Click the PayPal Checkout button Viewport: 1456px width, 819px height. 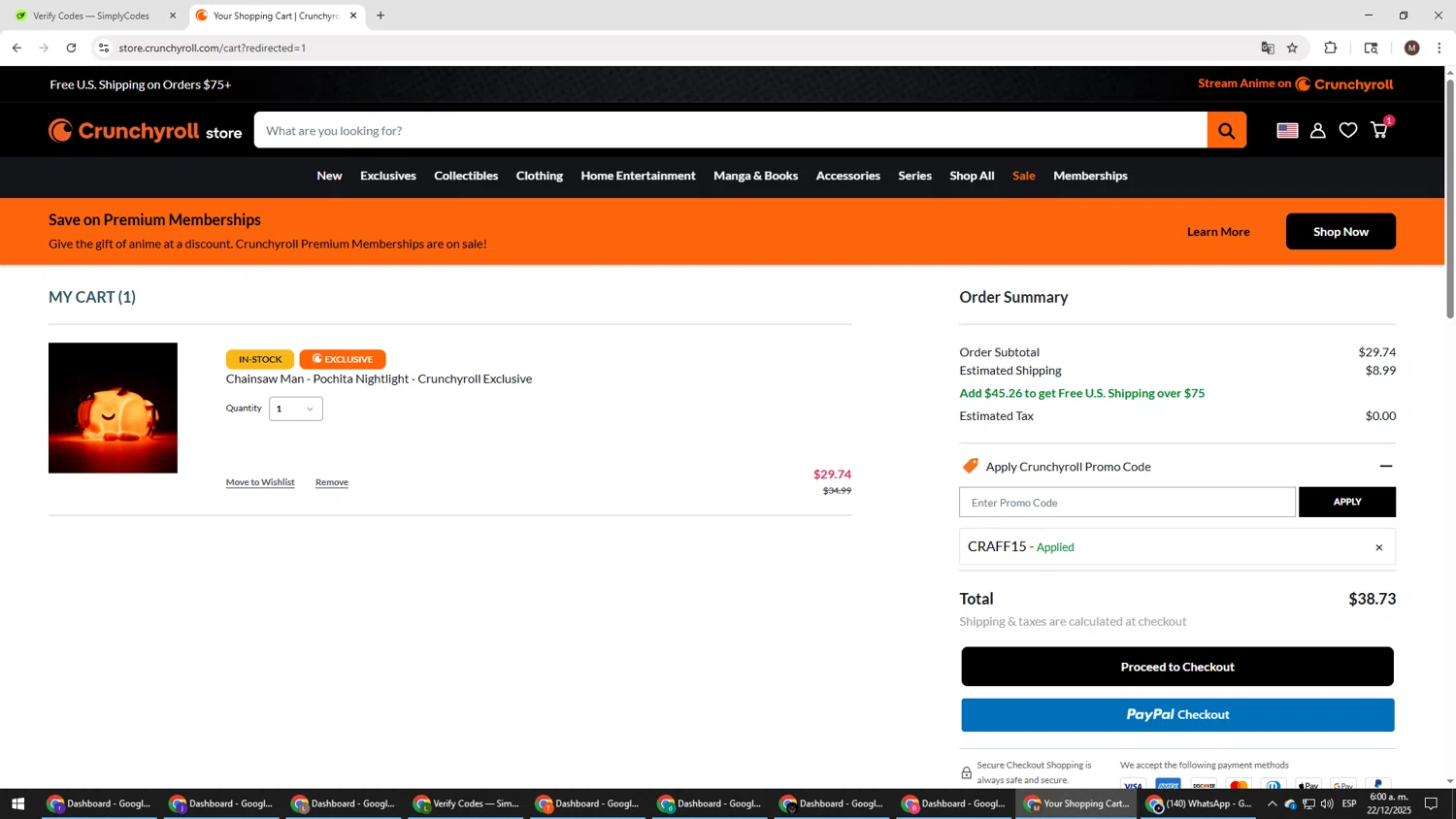(x=1177, y=715)
